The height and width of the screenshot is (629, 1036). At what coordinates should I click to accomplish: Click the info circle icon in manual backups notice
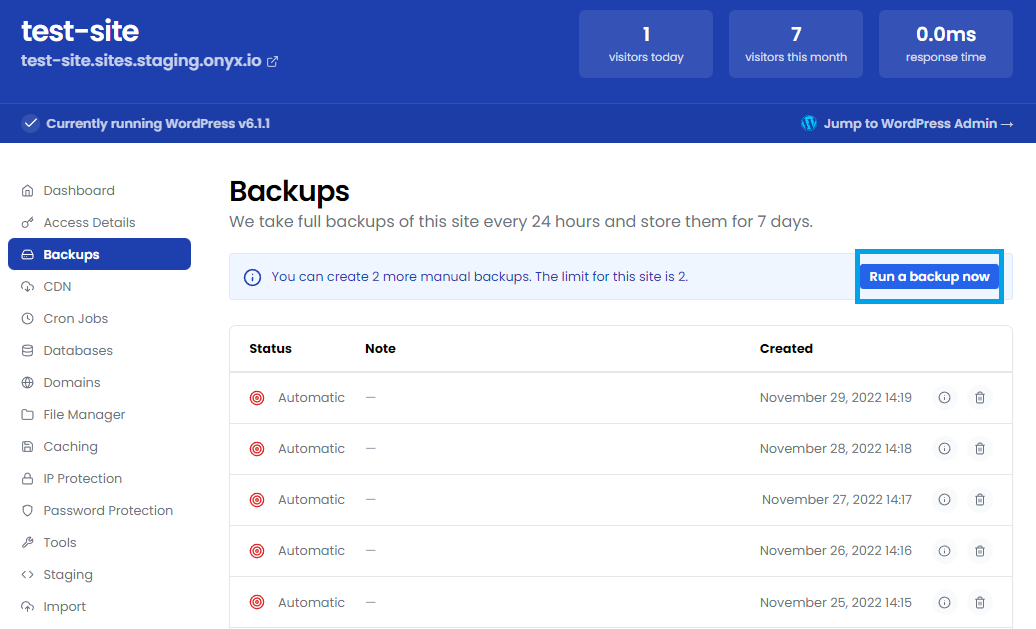(x=252, y=278)
